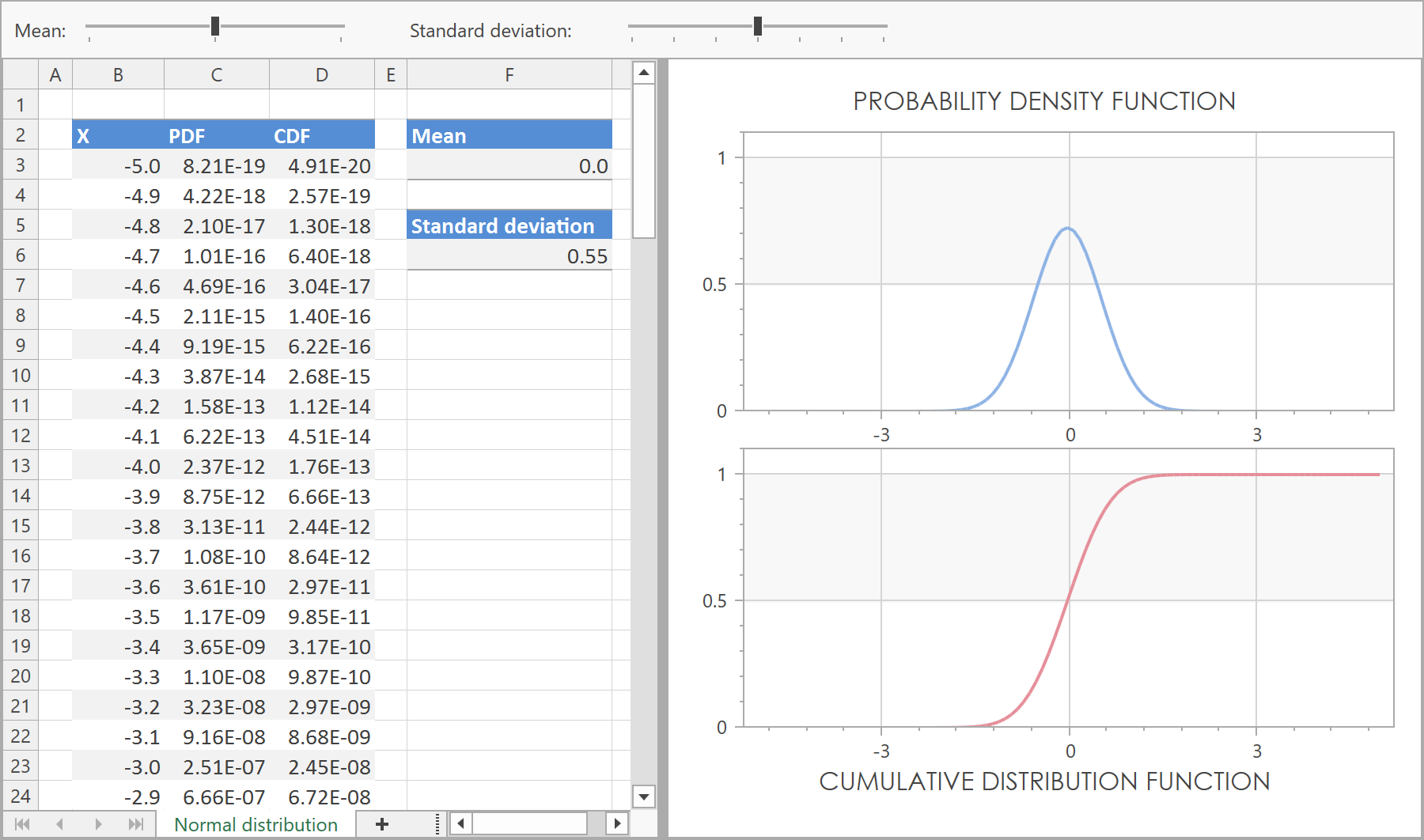Select row 10 header
Viewport: 1424px width, 840px height.
21,376
